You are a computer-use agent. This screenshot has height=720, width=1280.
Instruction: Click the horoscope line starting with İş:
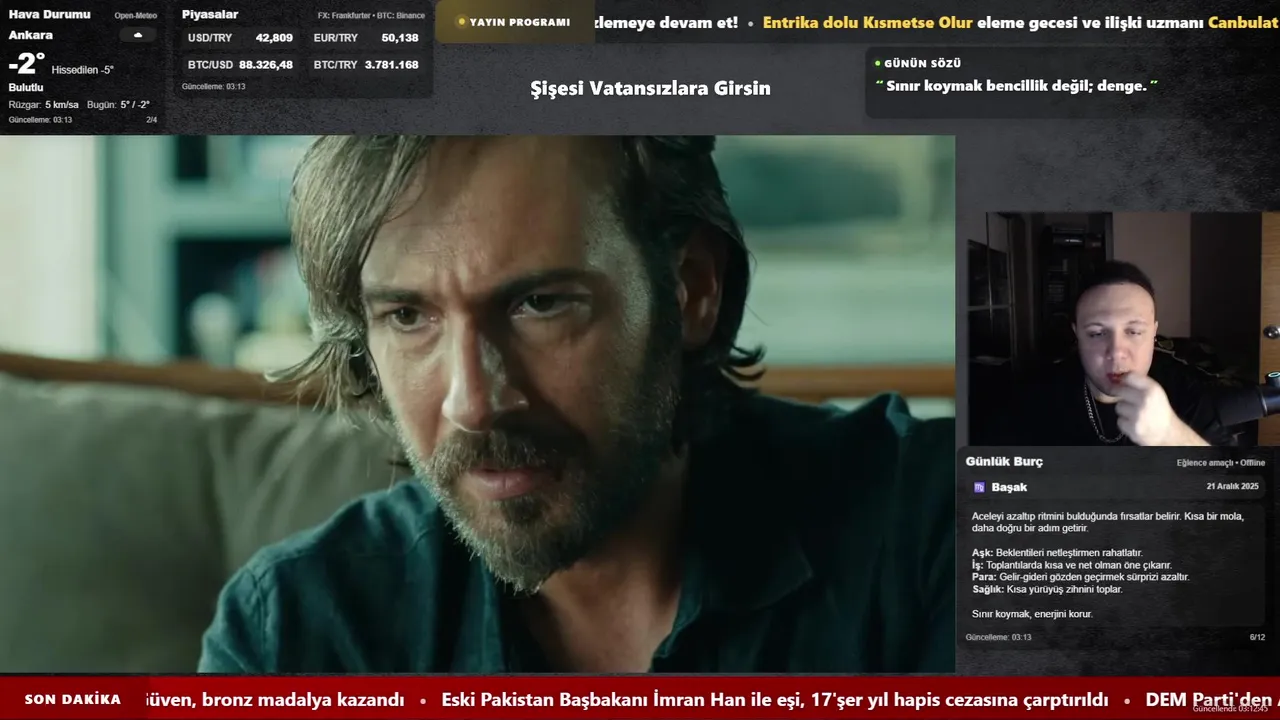click(1071, 565)
